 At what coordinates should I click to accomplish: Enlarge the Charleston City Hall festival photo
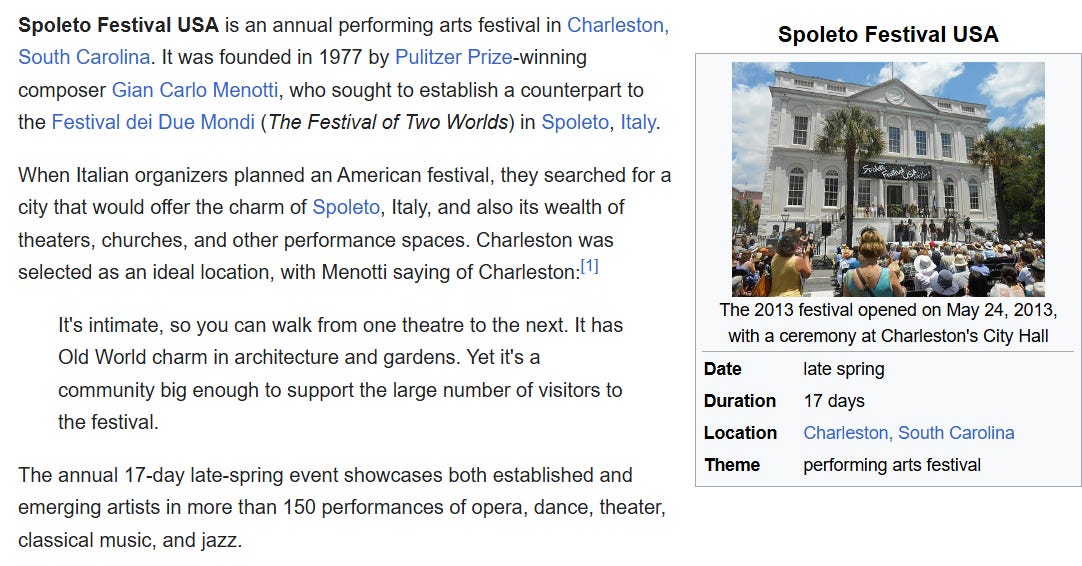(888, 179)
